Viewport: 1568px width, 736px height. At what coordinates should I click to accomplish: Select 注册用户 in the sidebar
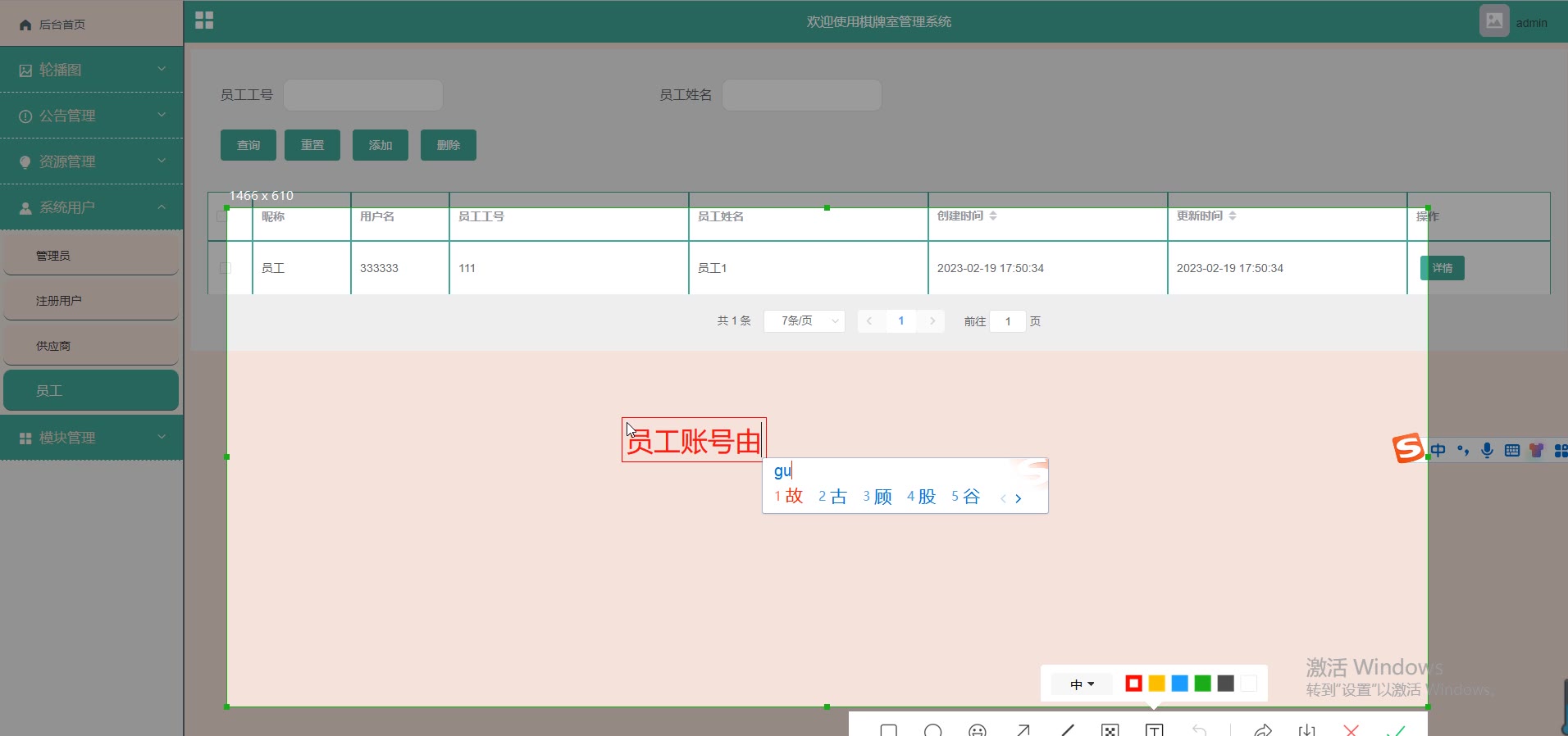91,301
